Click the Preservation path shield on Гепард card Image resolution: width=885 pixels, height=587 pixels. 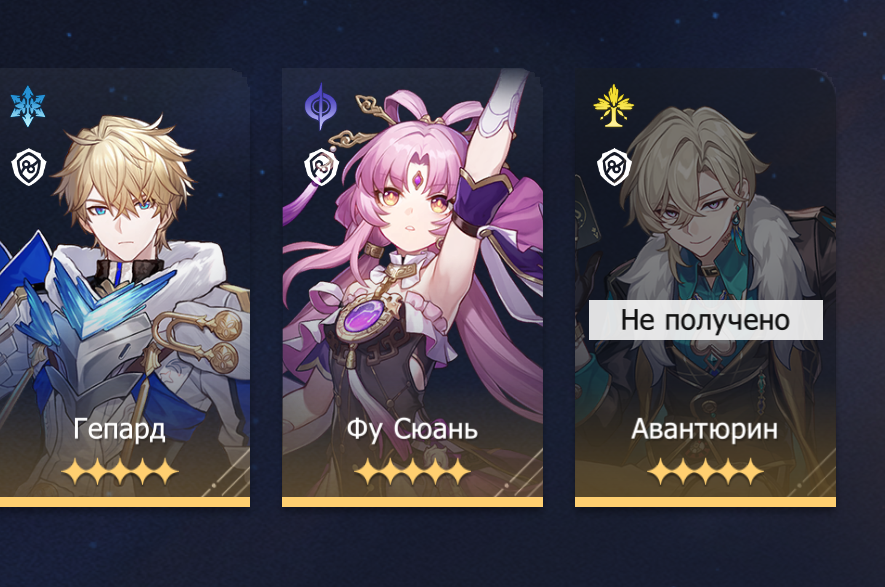[x=28, y=167]
